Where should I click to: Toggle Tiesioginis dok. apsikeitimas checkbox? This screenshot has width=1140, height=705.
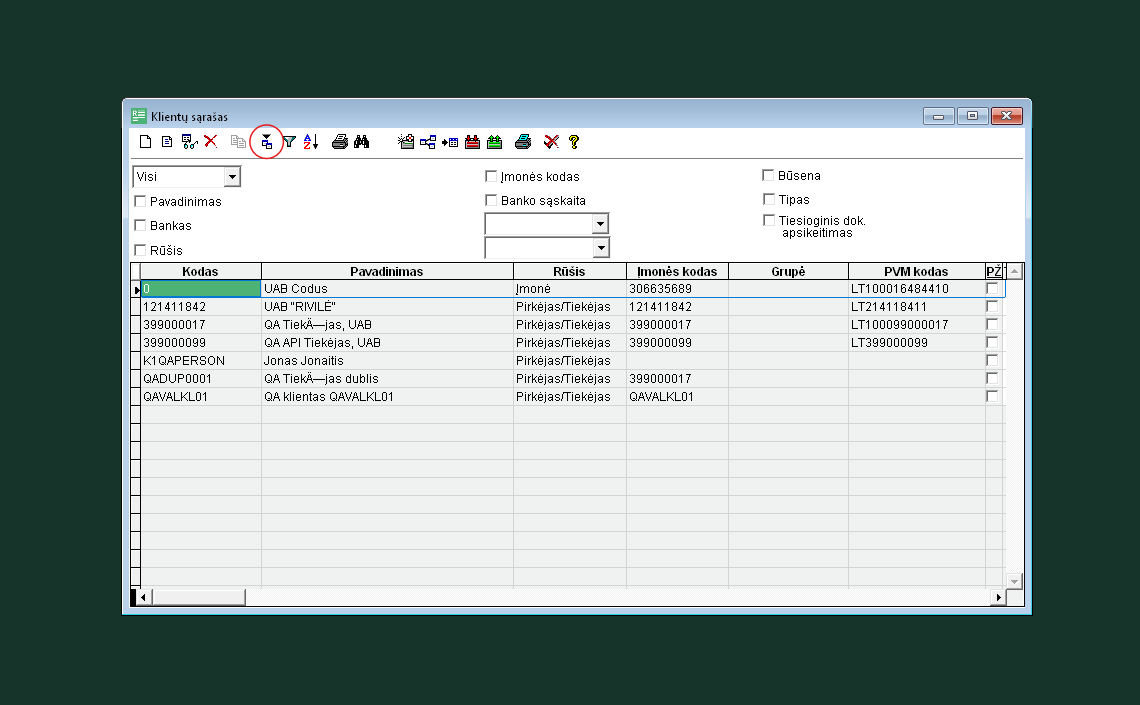click(768, 220)
